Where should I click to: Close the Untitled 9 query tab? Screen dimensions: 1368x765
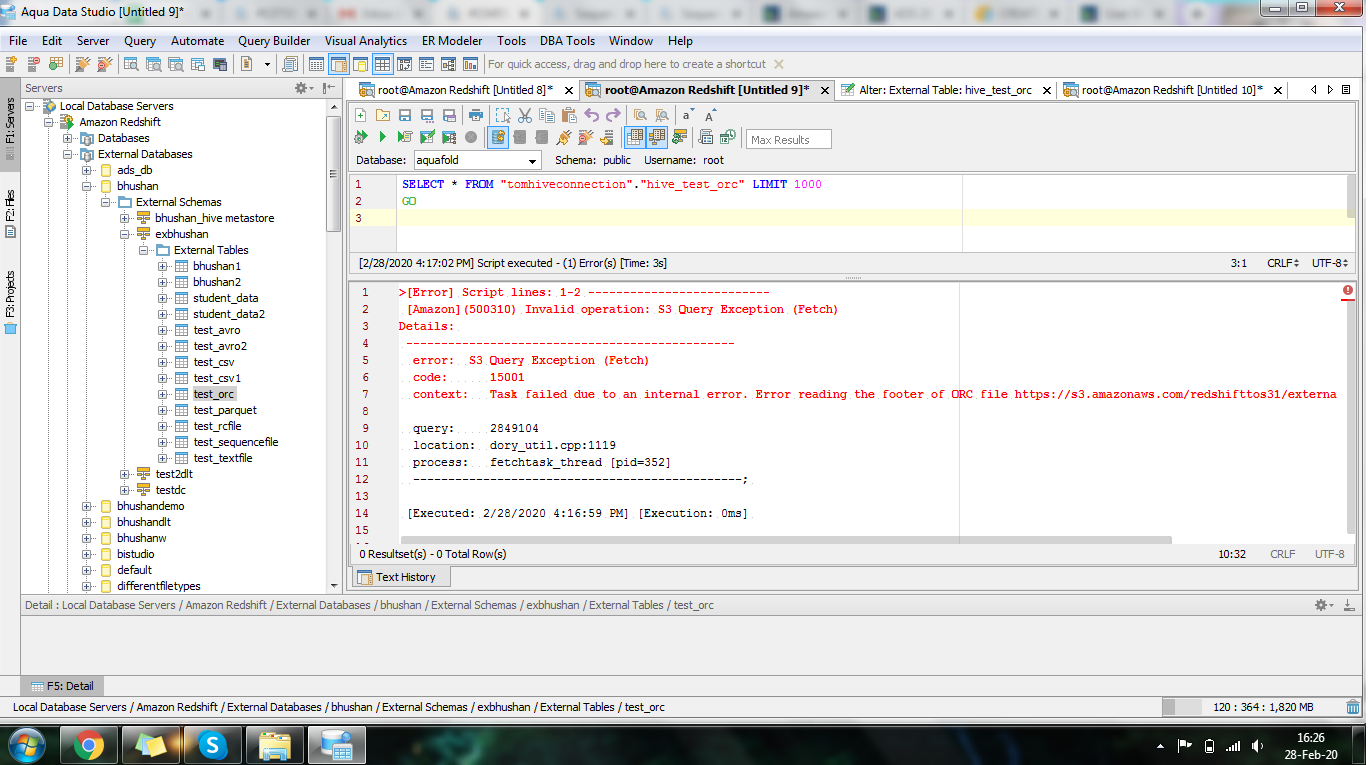click(x=824, y=91)
